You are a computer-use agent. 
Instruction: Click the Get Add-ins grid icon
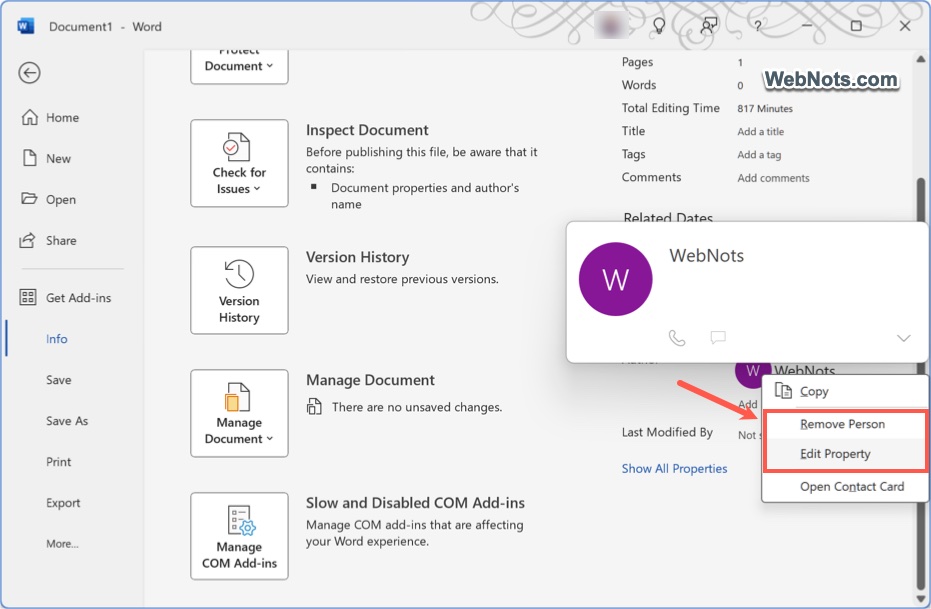[28, 297]
